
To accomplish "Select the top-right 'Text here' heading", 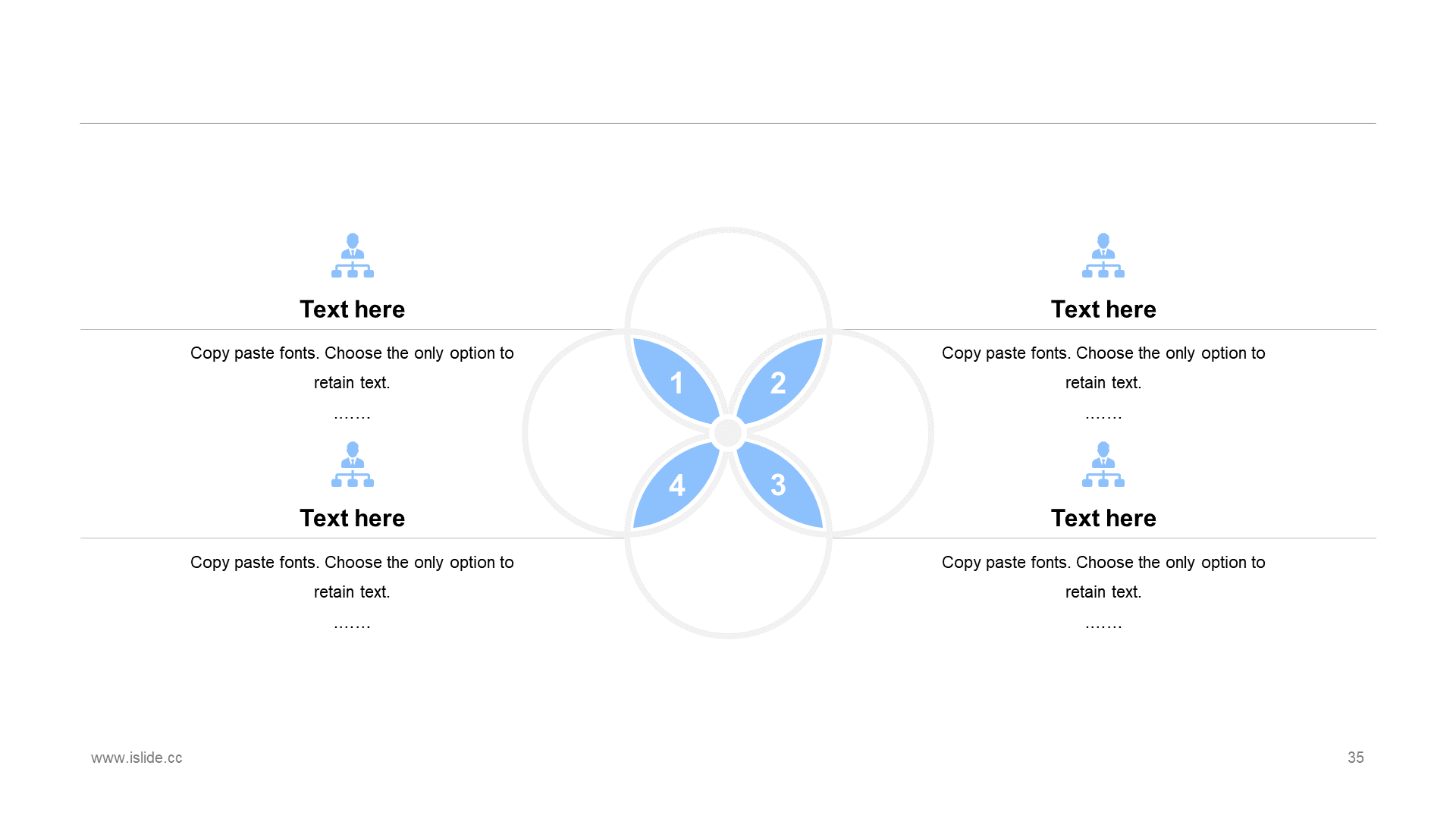I will (1103, 309).
